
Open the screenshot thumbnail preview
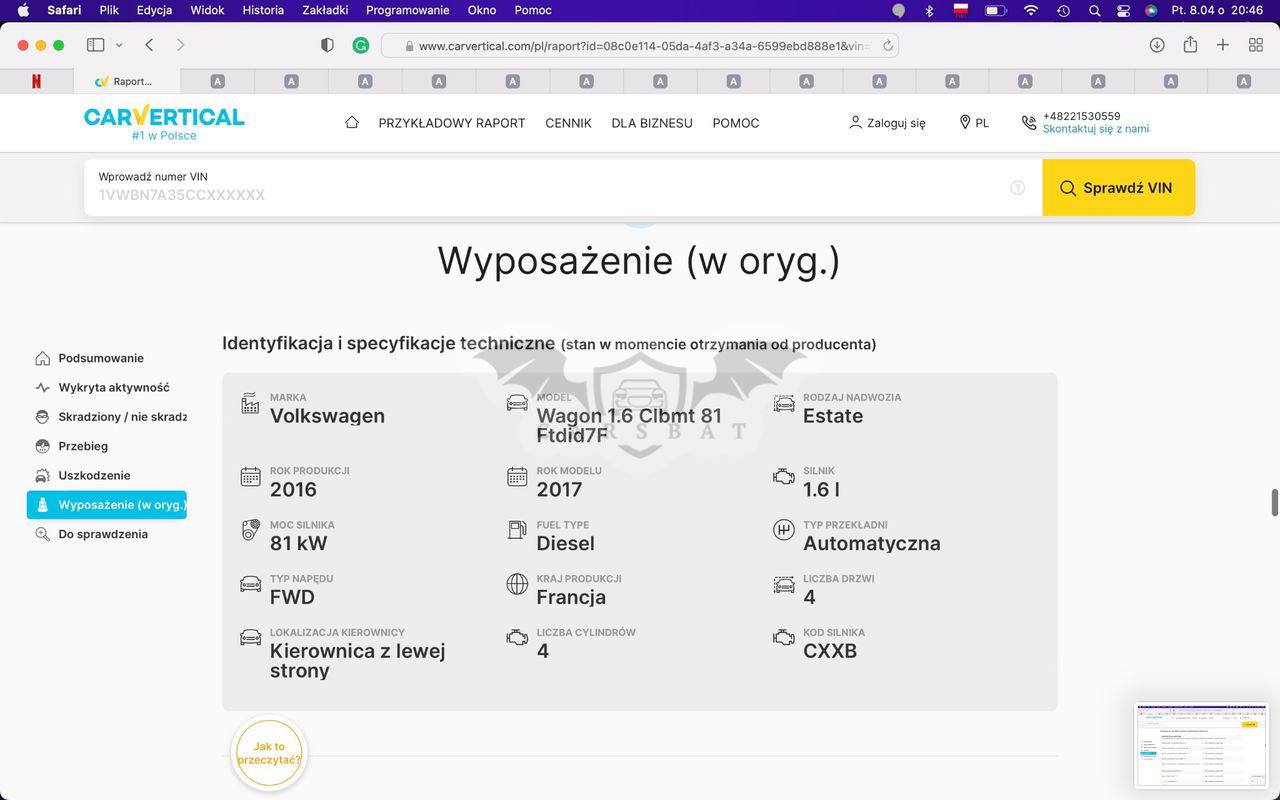pos(1202,745)
